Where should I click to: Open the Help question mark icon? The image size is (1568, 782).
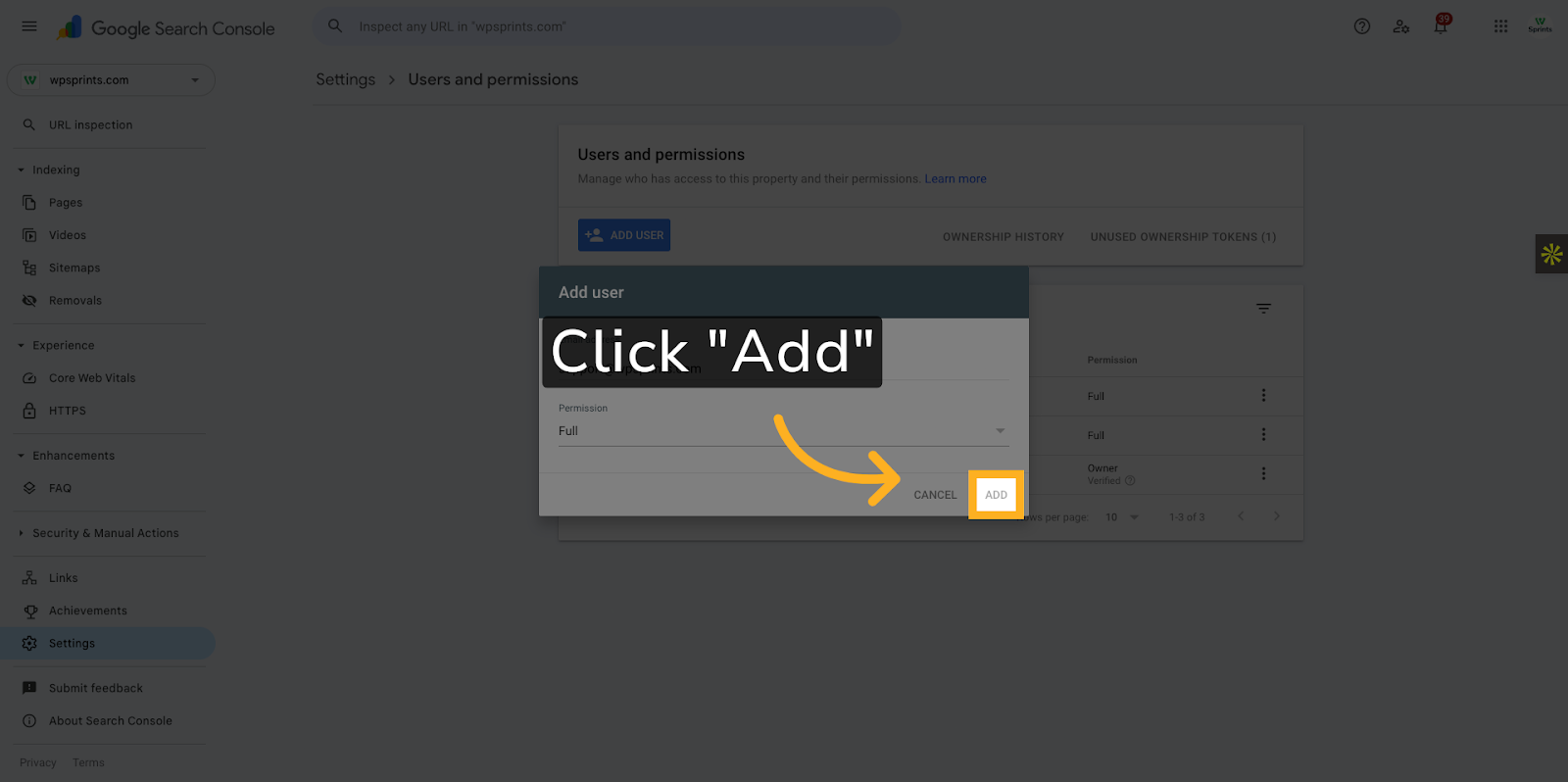coord(1362,26)
